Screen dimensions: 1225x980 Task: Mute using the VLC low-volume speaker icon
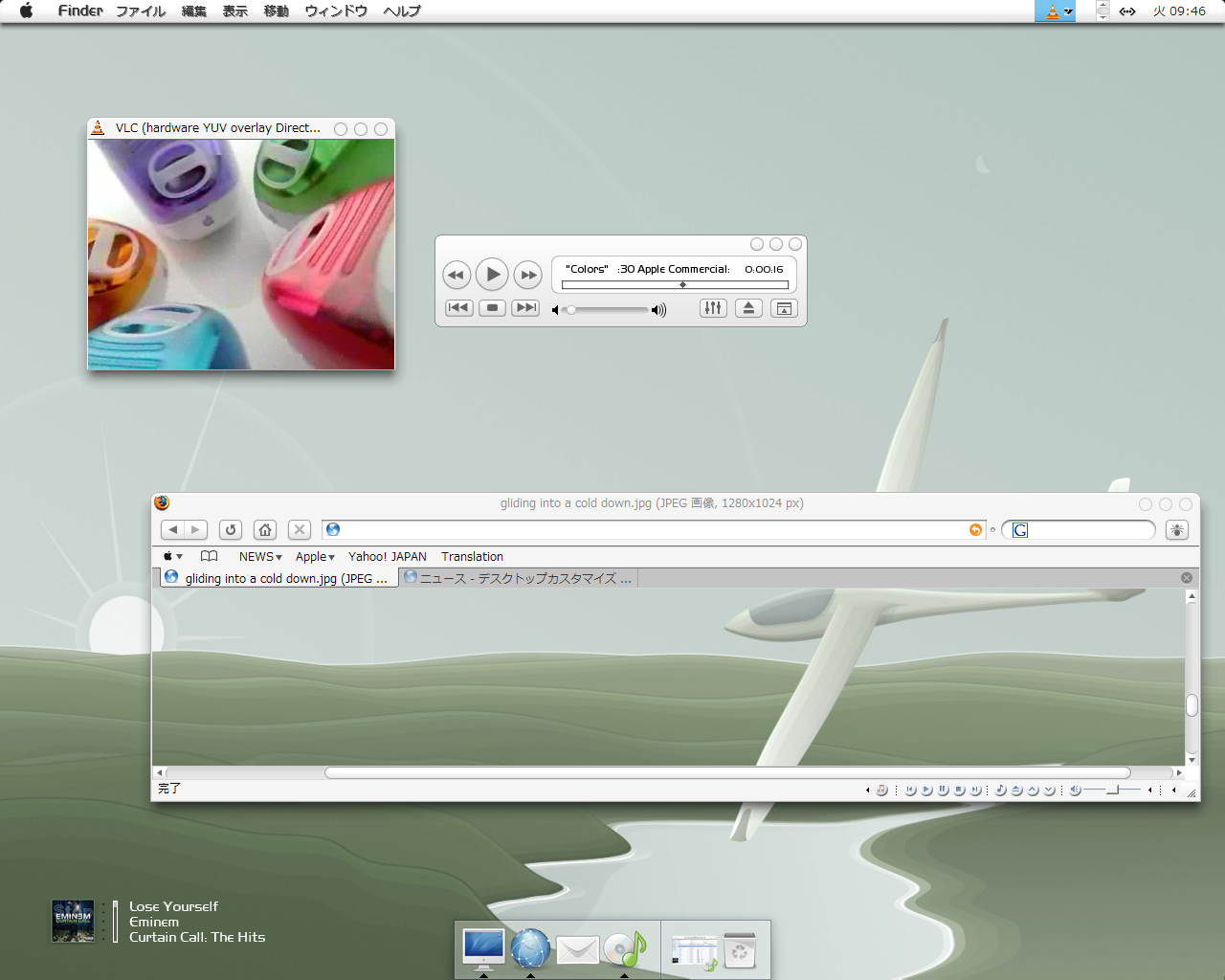[555, 310]
